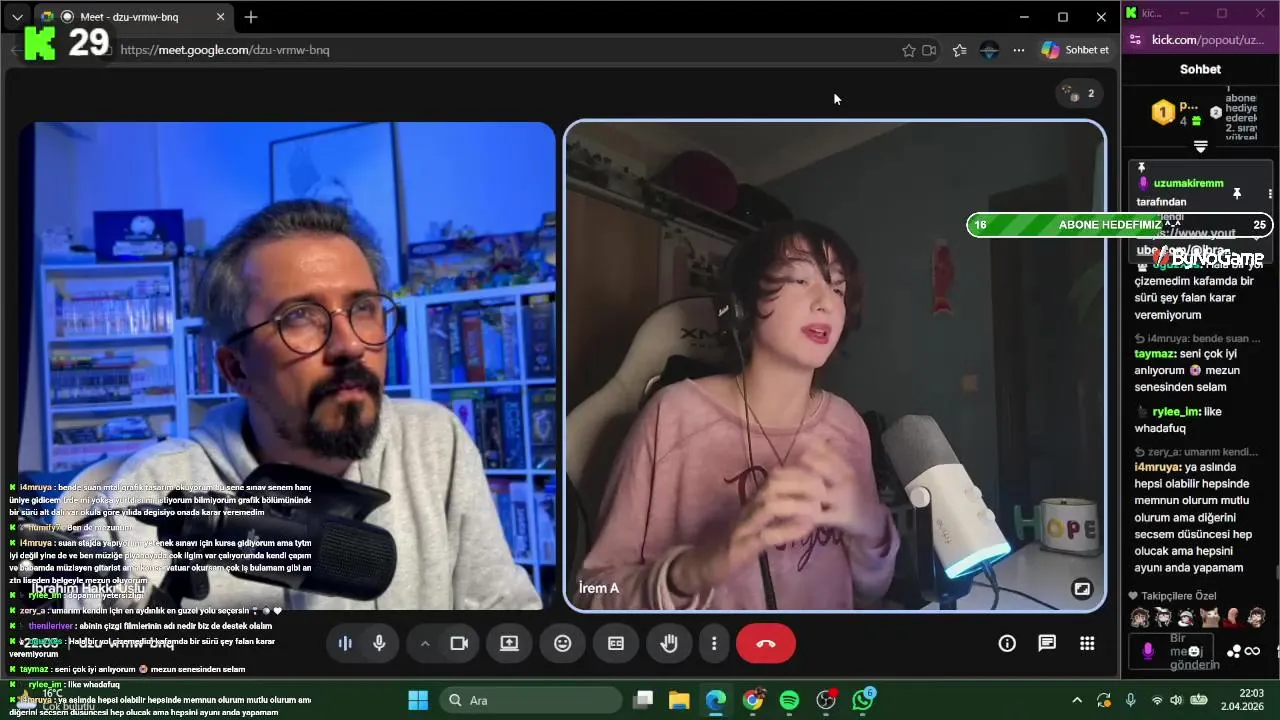Expand the system tray hidden icons chevron
The width and height of the screenshot is (1280, 720).
click(1077, 700)
